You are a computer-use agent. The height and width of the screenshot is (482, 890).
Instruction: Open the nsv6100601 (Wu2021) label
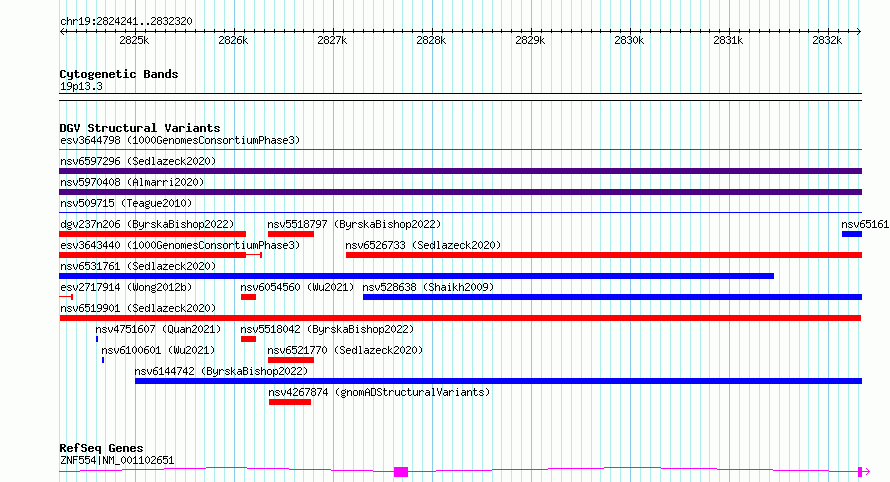158,350
